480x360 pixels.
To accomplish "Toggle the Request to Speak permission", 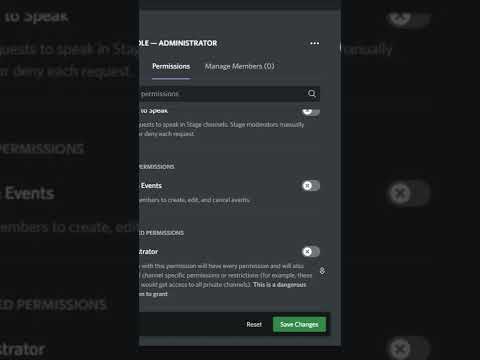I will [311, 111].
